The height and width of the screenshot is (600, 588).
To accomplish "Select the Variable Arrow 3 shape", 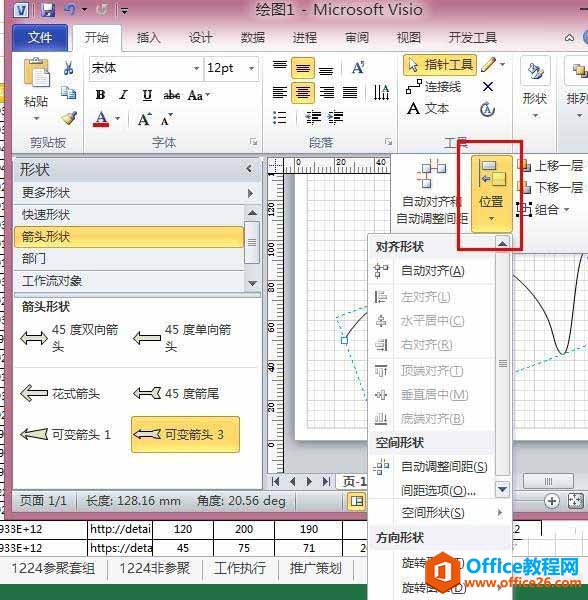I will click(x=186, y=435).
